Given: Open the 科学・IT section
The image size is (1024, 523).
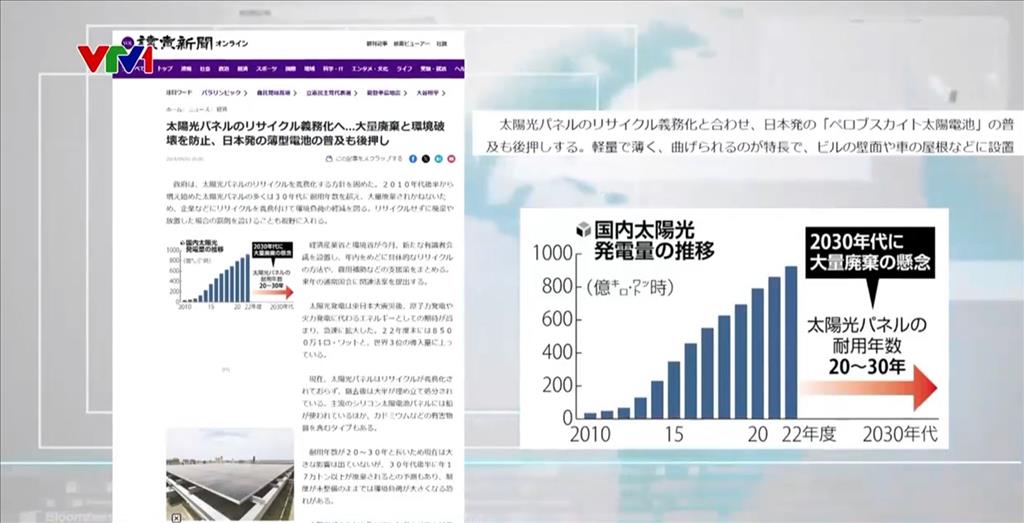Looking at the screenshot, I should [334, 69].
